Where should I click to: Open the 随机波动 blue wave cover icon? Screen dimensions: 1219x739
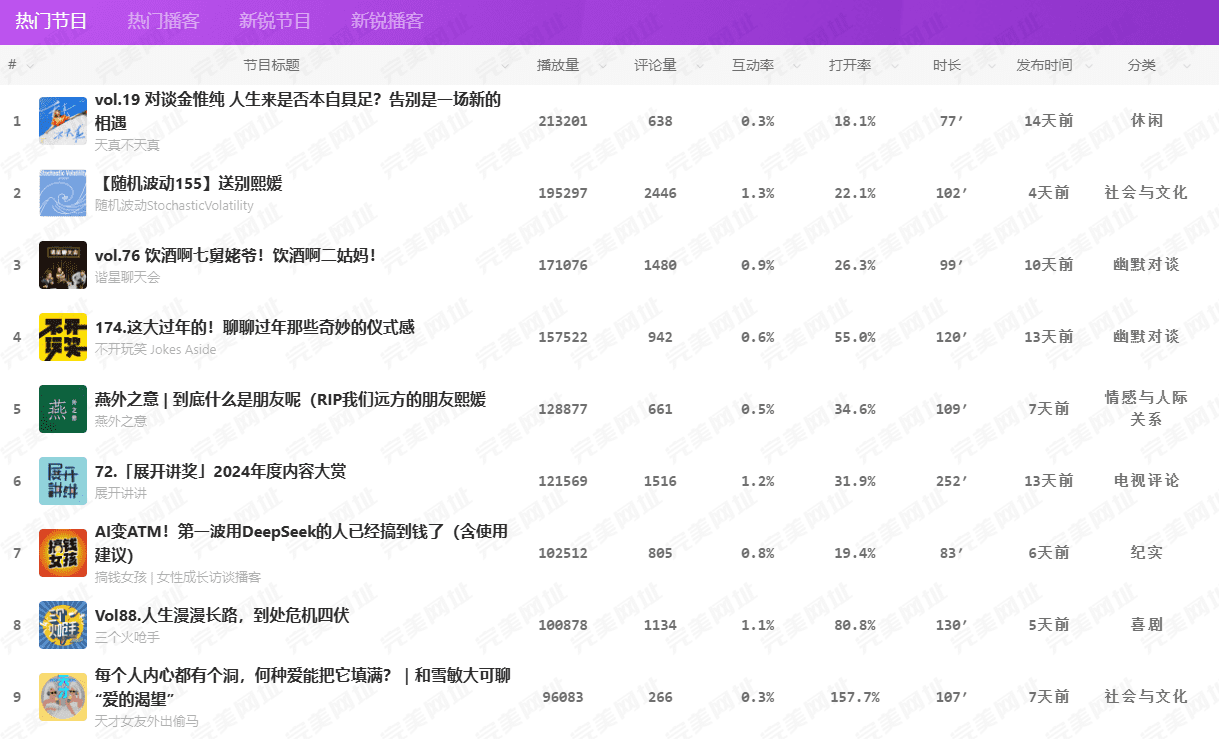click(63, 193)
